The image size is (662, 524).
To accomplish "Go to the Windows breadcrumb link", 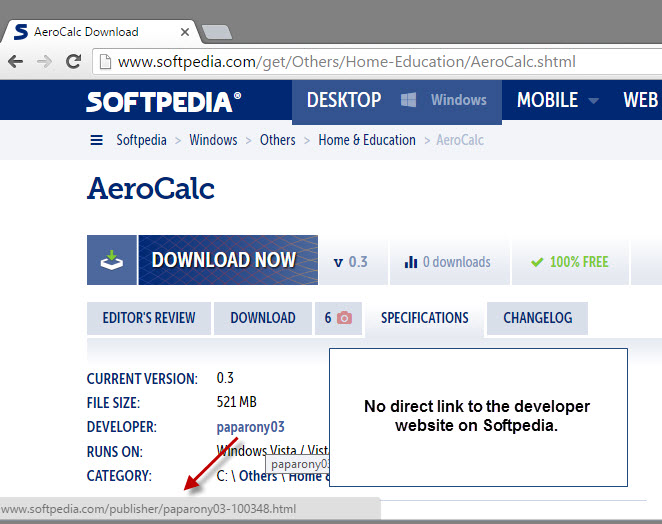I will pos(213,140).
